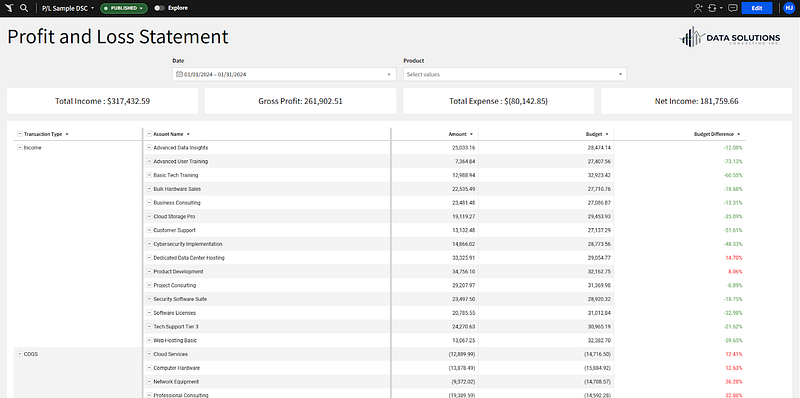
Task: Click the Date range input field
Action: pyautogui.click(x=284, y=74)
